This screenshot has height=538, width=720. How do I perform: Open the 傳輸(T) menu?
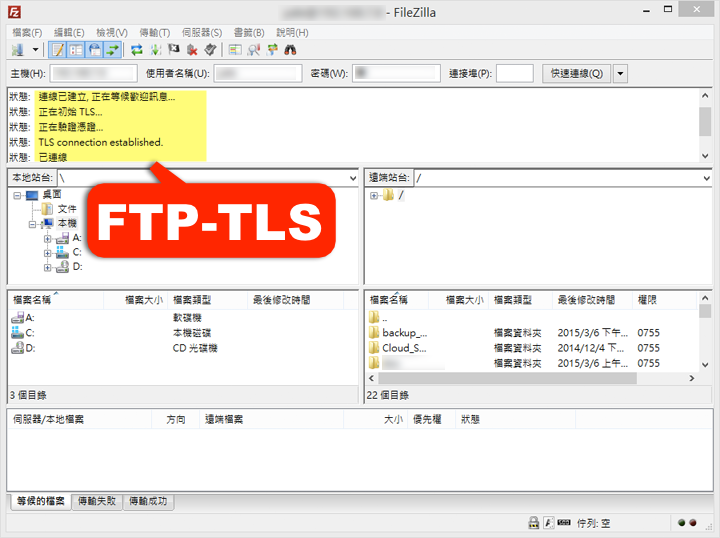point(155,33)
